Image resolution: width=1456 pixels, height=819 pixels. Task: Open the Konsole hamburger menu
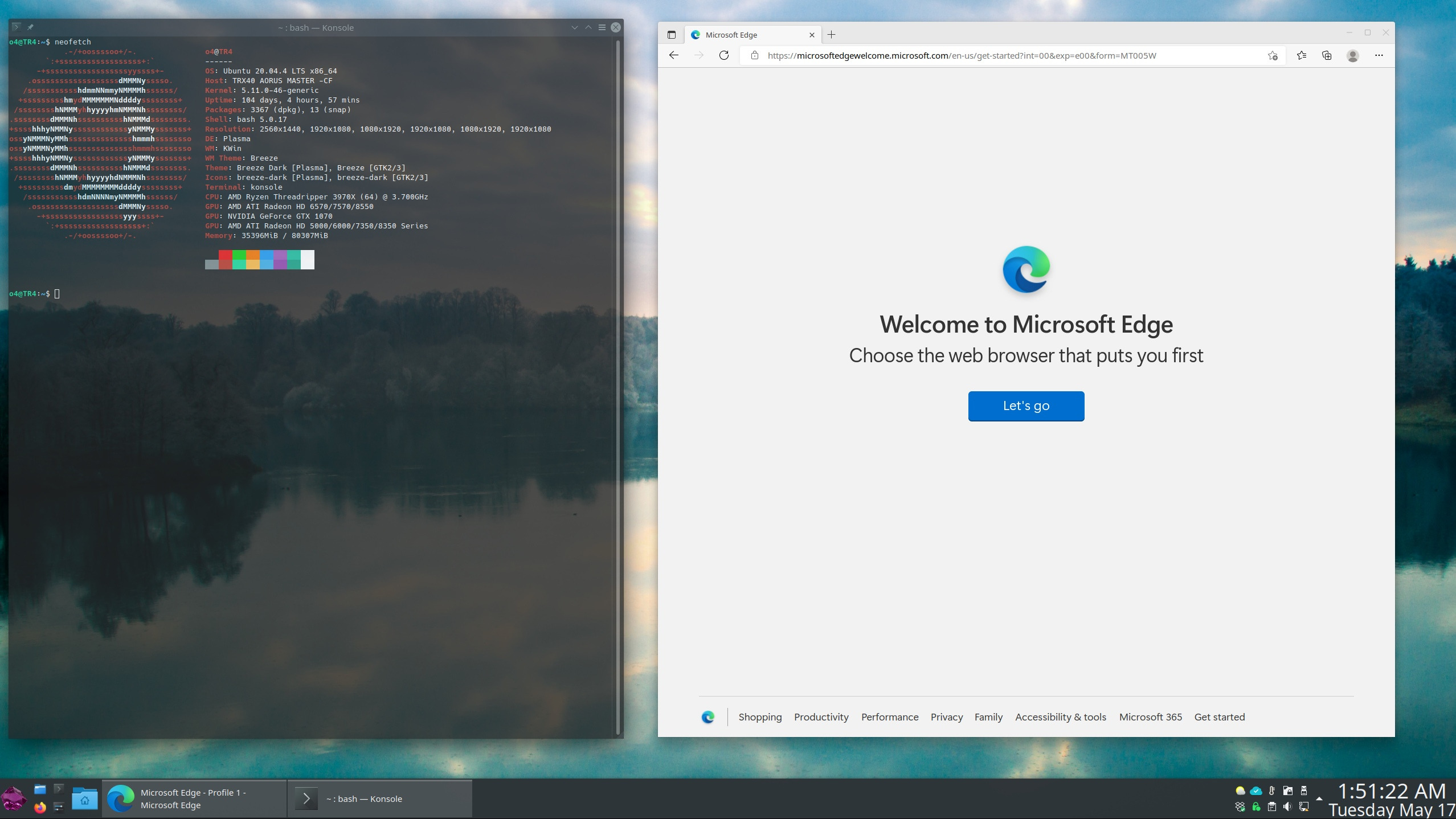[602, 27]
